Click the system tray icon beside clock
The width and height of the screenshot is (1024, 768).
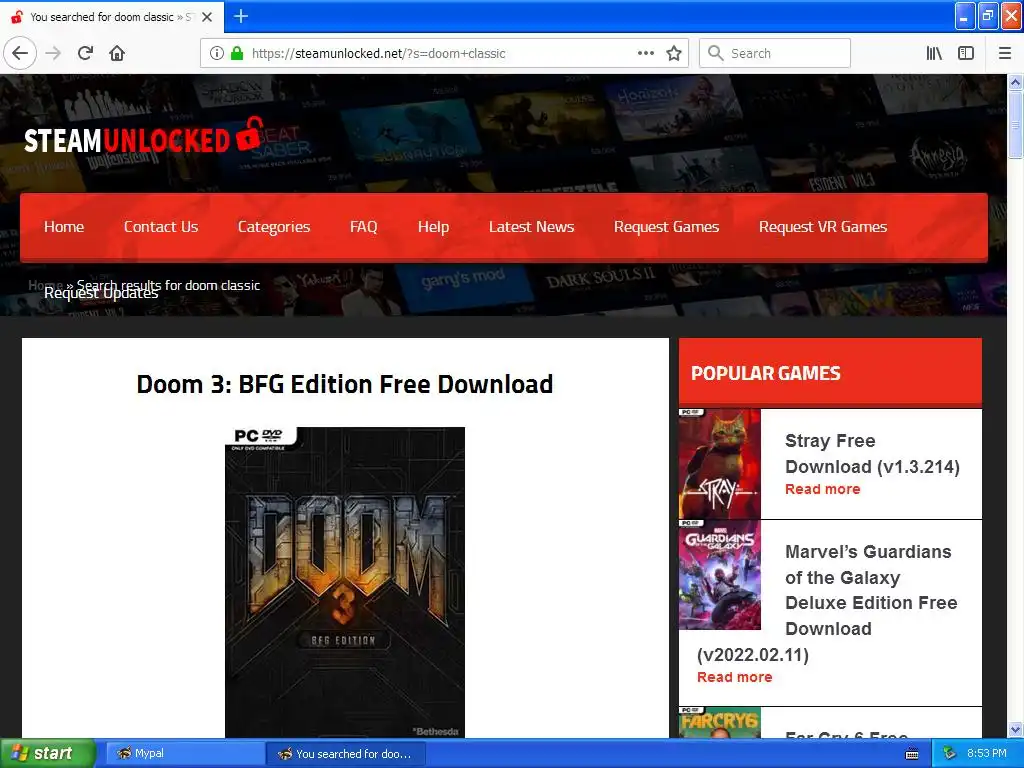click(950, 754)
